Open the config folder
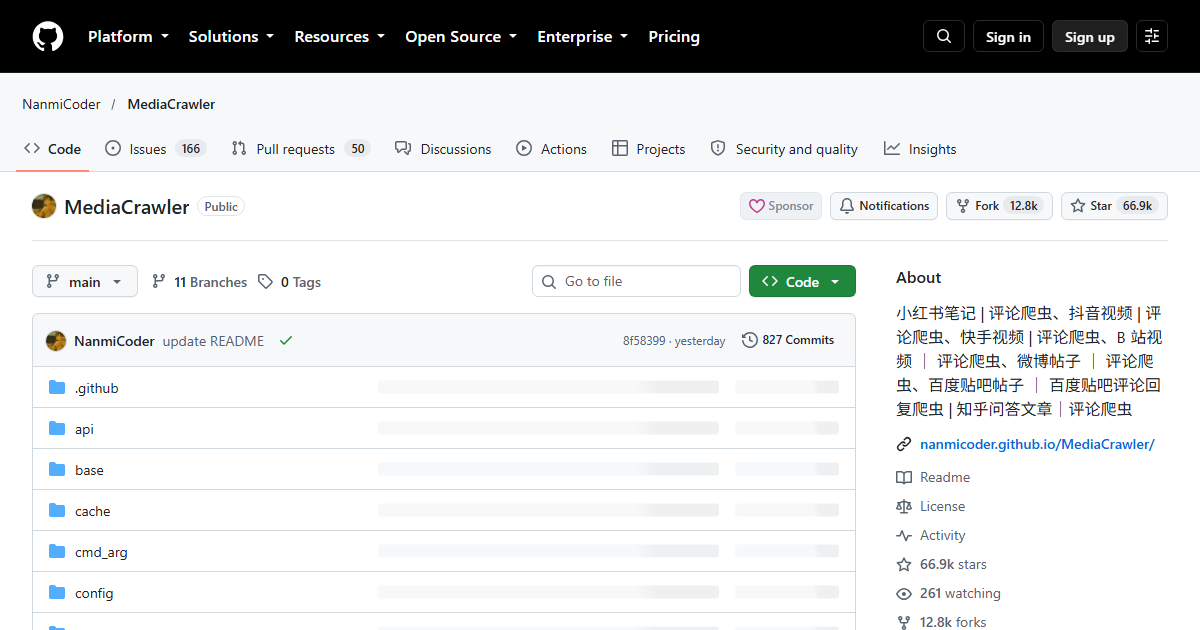Image resolution: width=1200 pixels, height=630 pixels. point(94,593)
